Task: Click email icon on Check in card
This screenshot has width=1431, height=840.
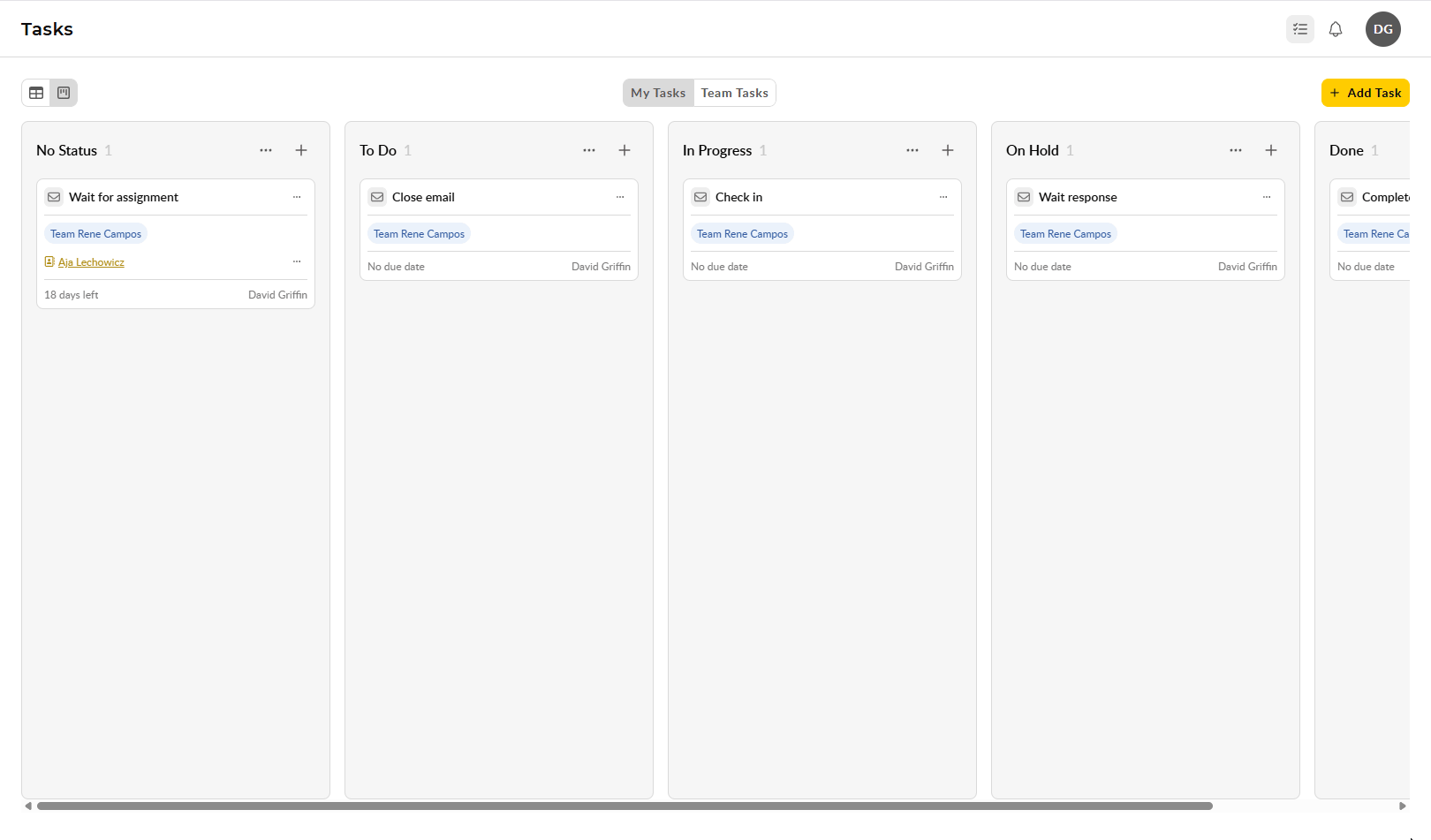Action: pyautogui.click(x=700, y=197)
